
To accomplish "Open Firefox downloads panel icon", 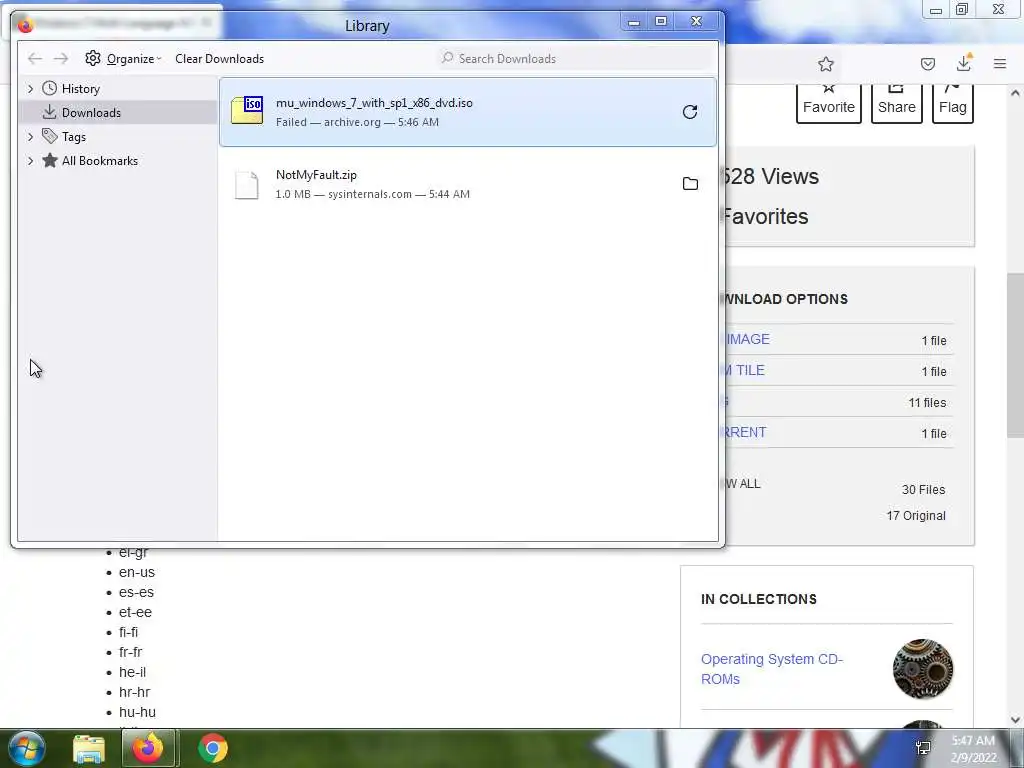I will pyautogui.click(x=964, y=63).
